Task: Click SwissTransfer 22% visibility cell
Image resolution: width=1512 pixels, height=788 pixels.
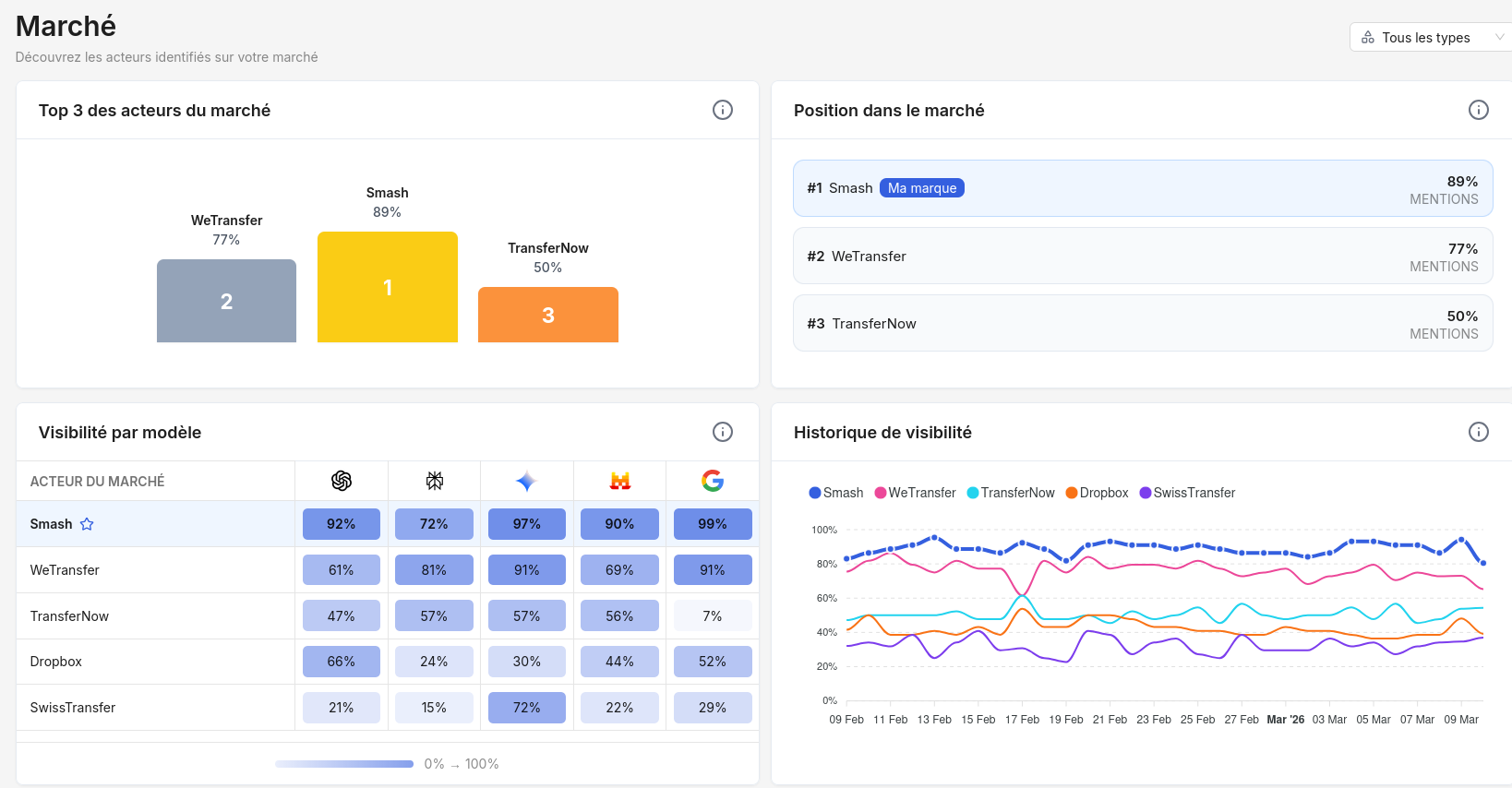Action: [619, 708]
